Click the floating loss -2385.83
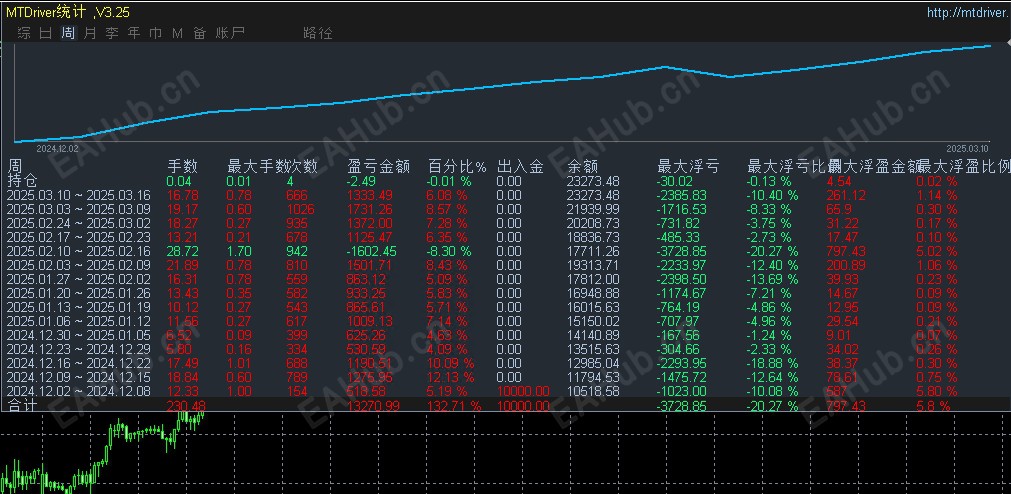The image size is (1011, 494). (682, 195)
